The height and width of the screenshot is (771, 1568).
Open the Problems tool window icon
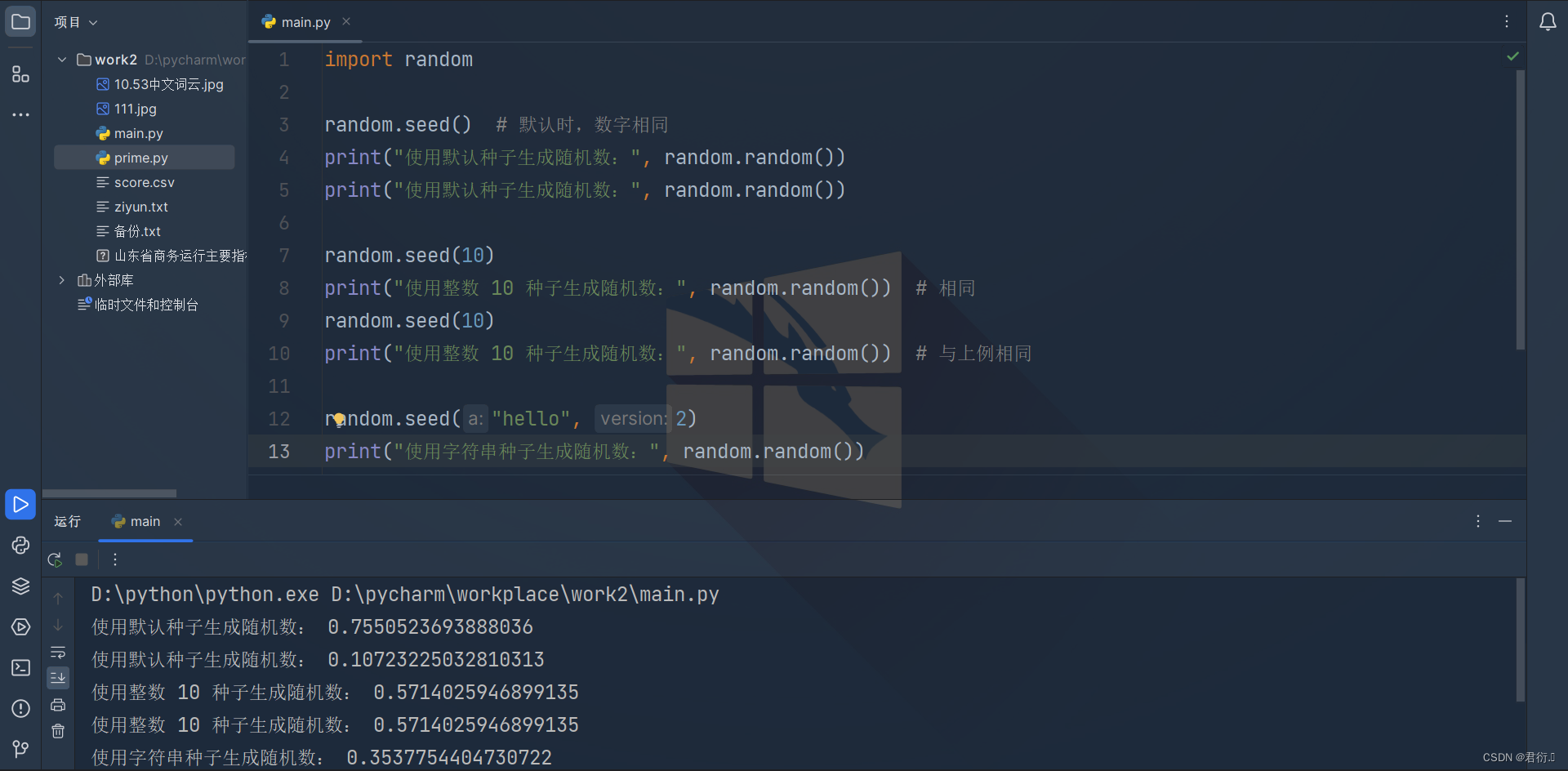(20, 709)
